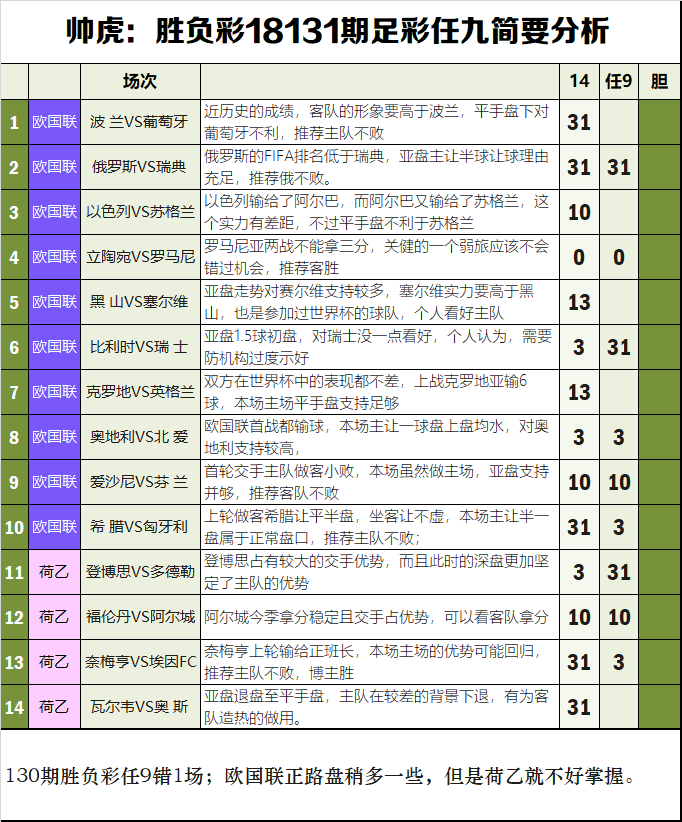This screenshot has width=682, height=822.
Task: Select 任9 pick "10" for 爱沙尼VS芬兰
Action: 619,482
